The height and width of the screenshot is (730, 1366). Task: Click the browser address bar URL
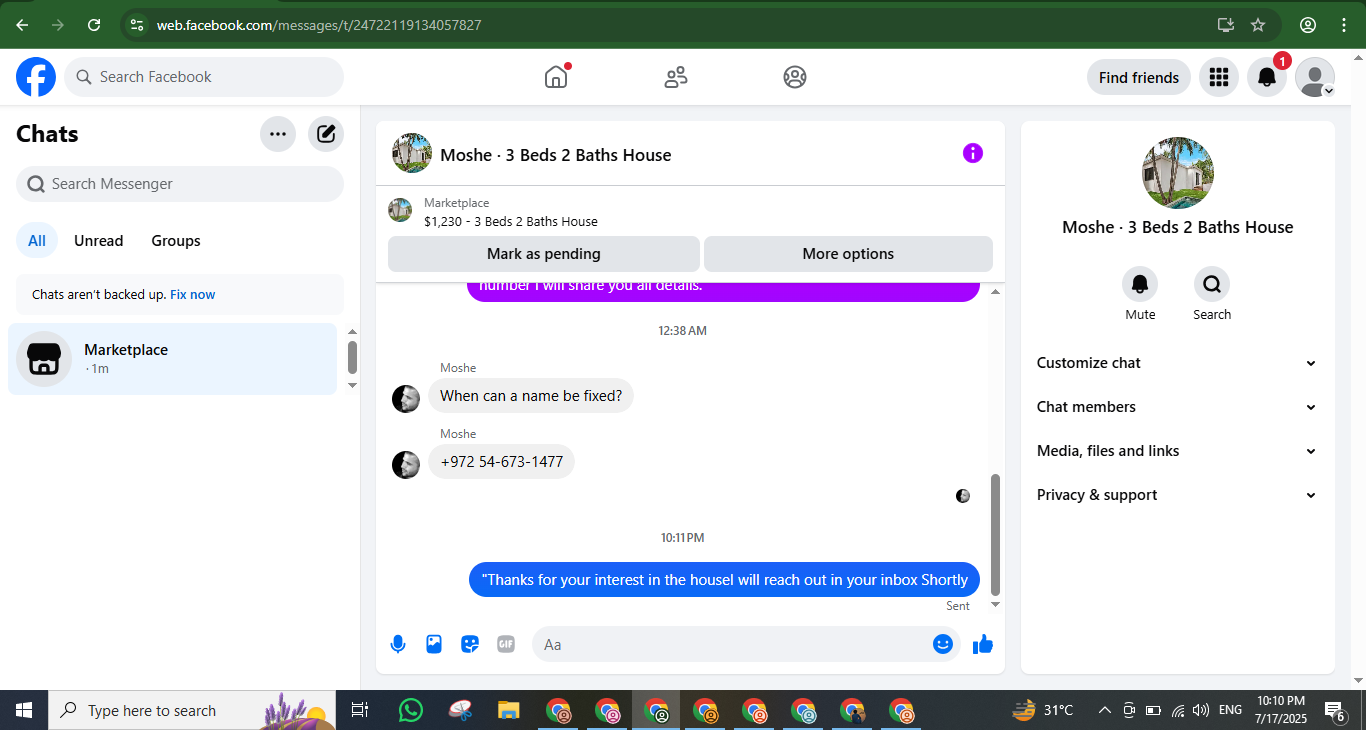(319, 25)
